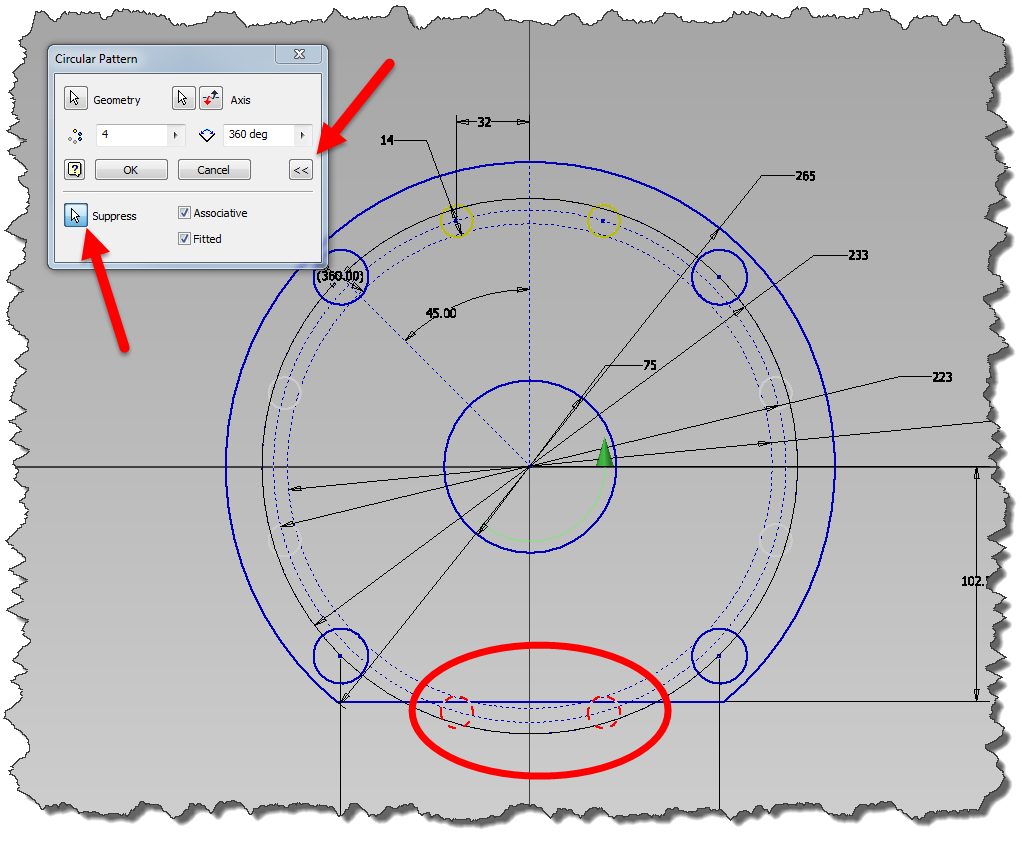Image resolution: width=1031 pixels, height=843 pixels.
Task: Uncheck the Associative option
Action: coord(184,212)
